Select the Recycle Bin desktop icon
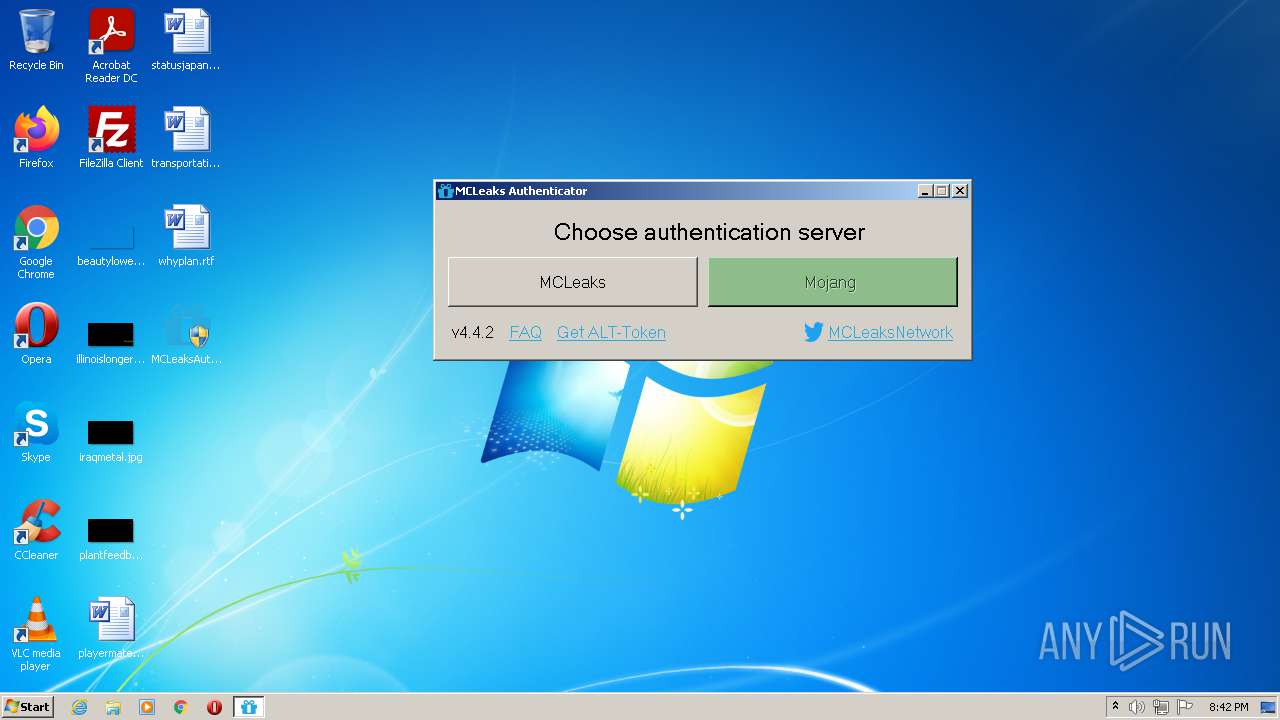 (x=36, y=40)
